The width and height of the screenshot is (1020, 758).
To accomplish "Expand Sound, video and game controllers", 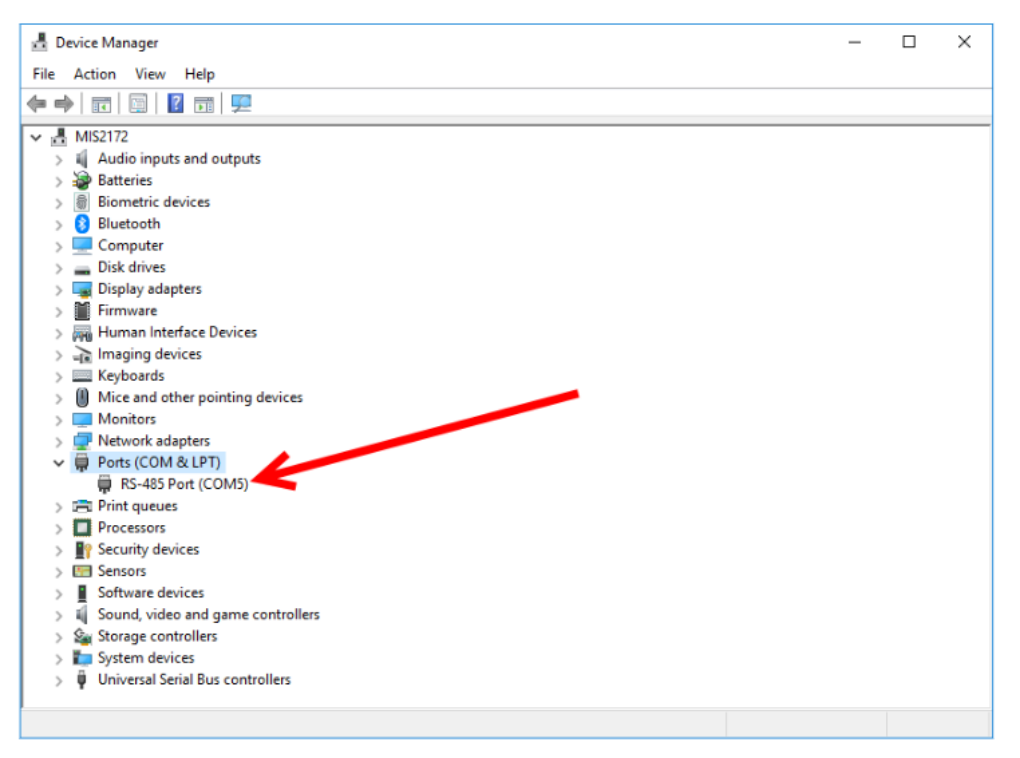I will 59,616.
